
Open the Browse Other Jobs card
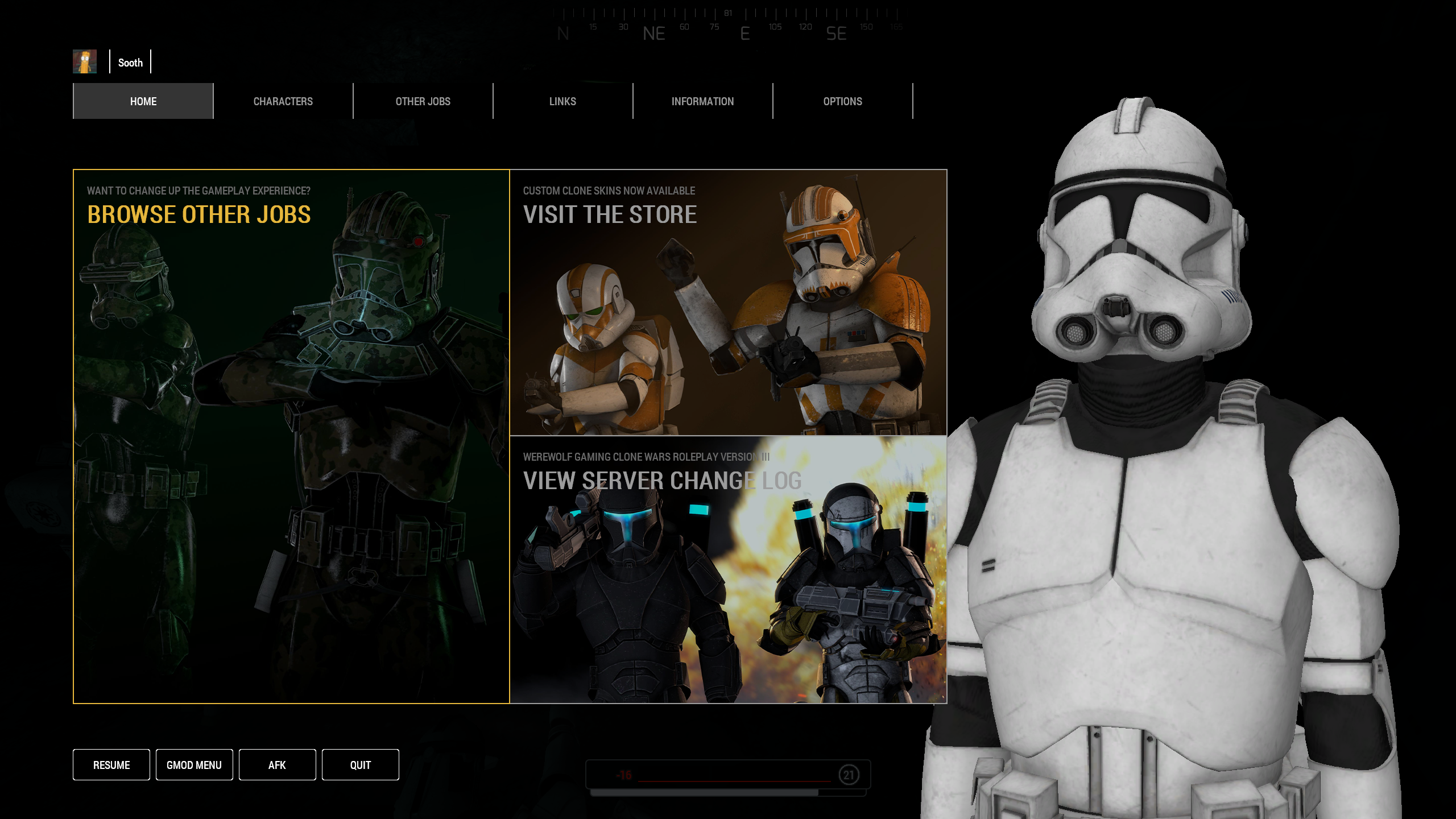click(x=291, y=436)
